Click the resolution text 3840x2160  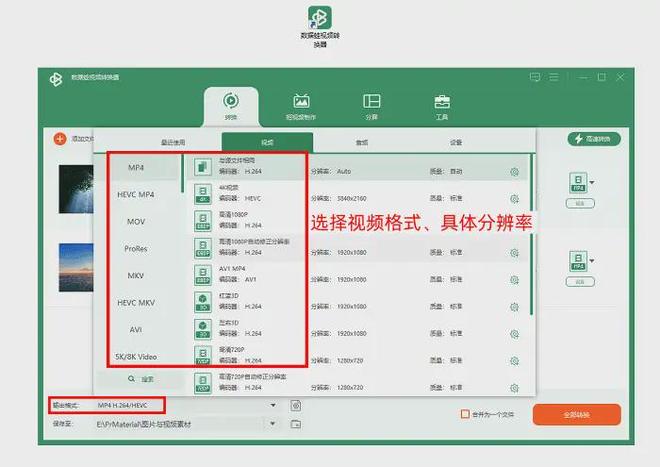[351, 198]
